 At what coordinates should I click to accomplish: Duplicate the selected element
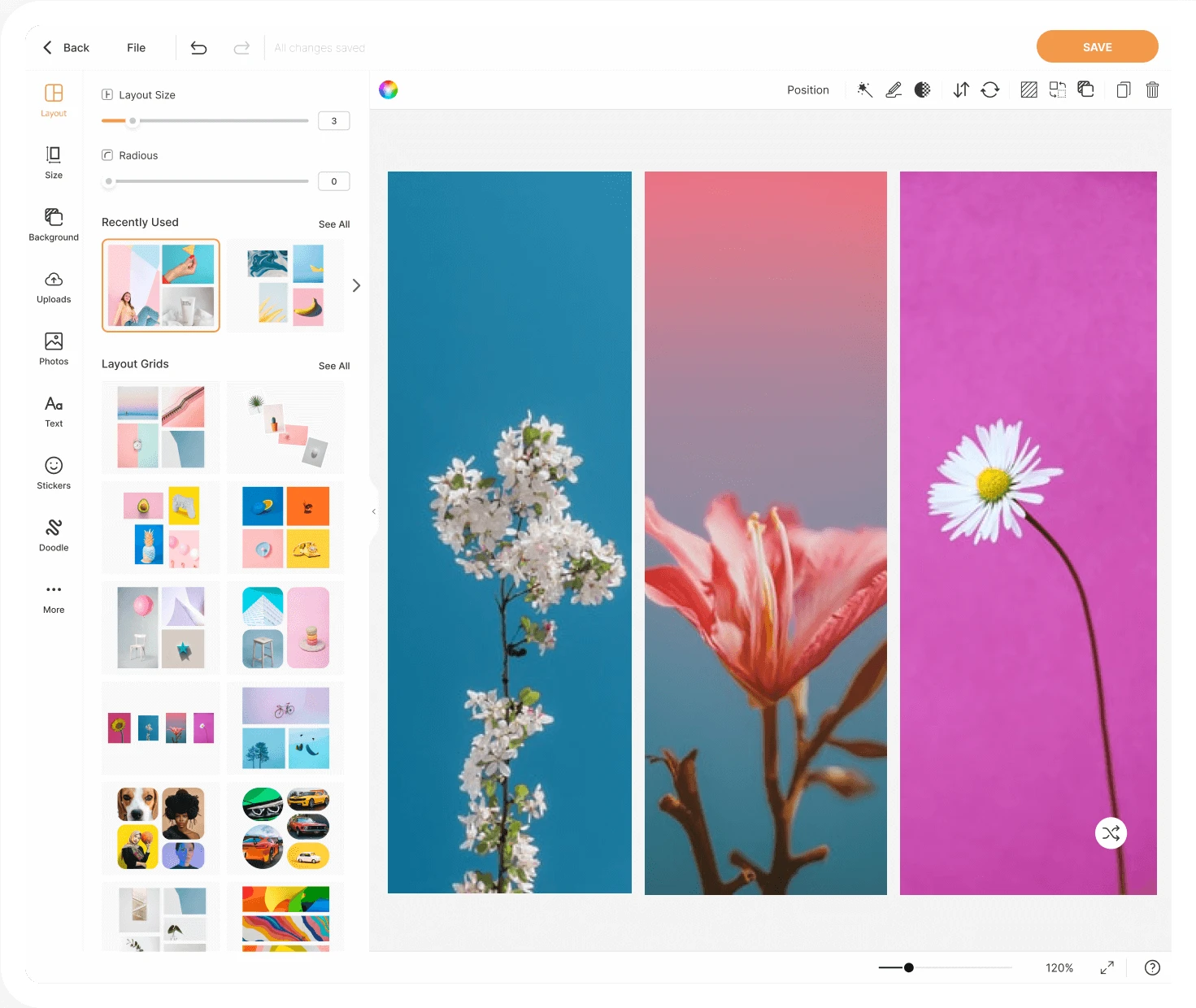1123,89
